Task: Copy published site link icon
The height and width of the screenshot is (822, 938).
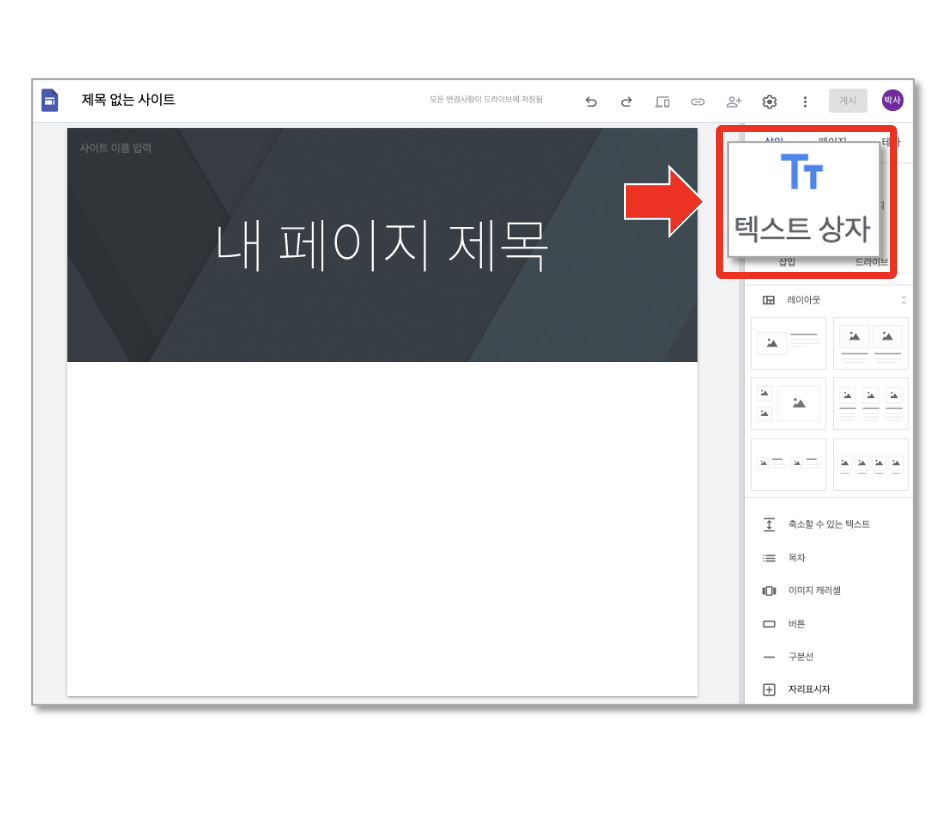Action: pos(698,102)
